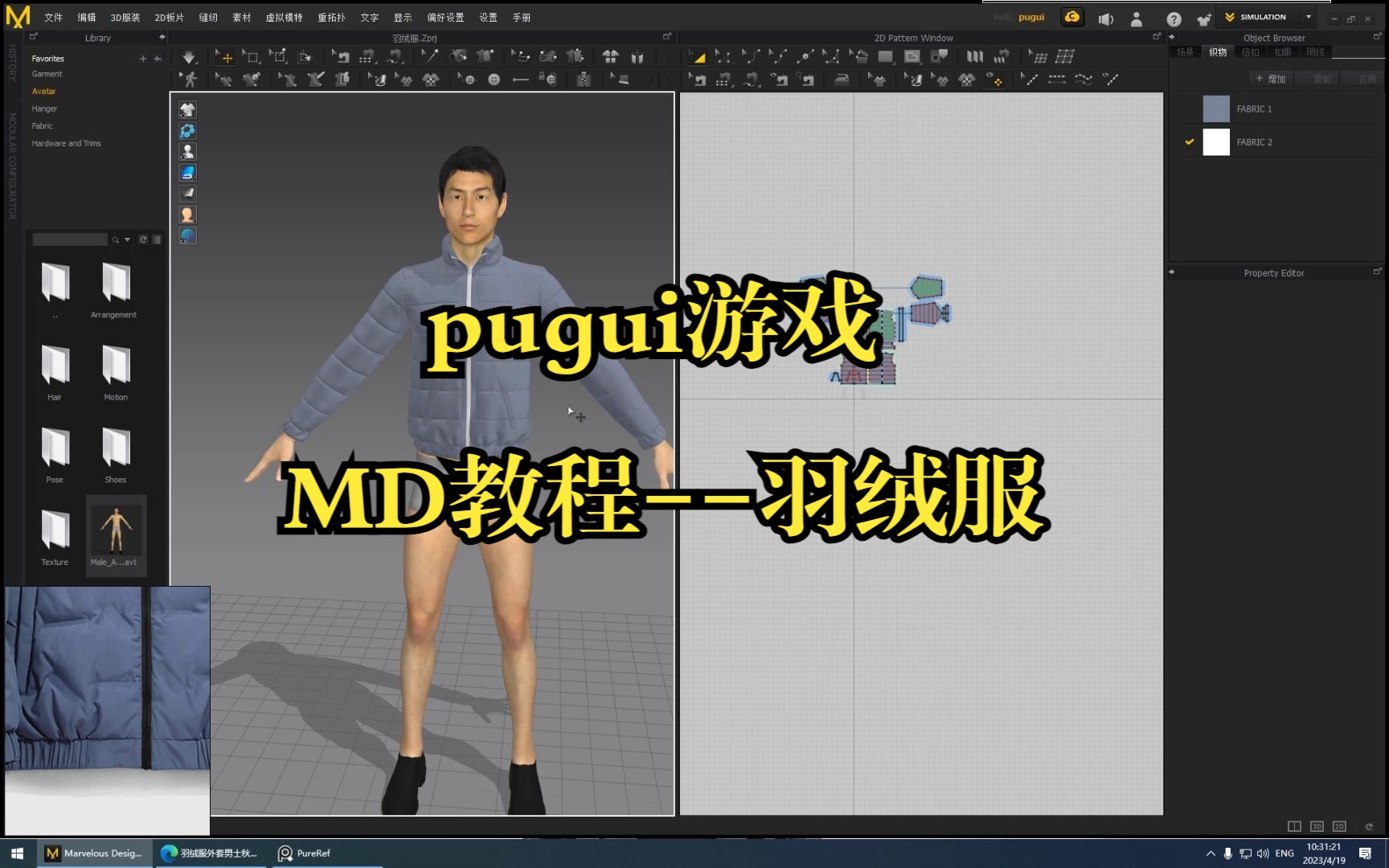Toggle garment display icon in 3D viewport
The height and width of the screenshot is (868, 1389).
point(187,109)
